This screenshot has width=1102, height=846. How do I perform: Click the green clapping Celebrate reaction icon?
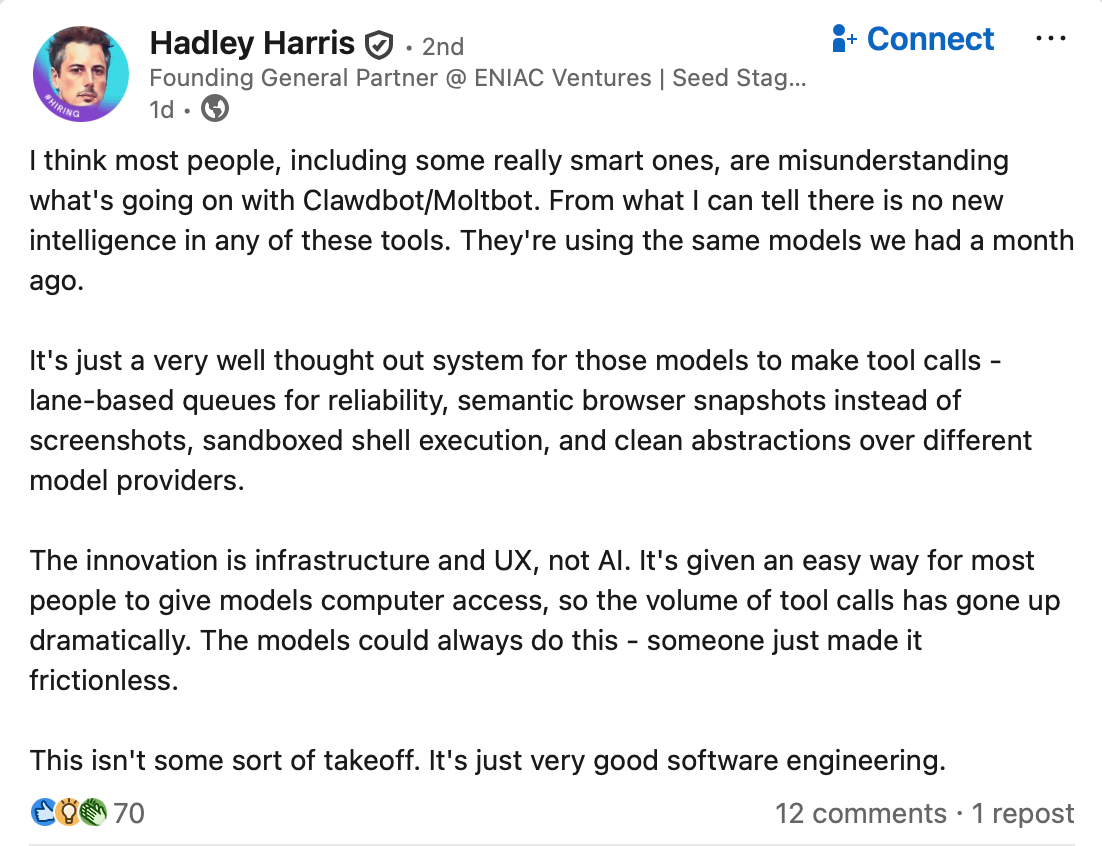coord(92,813)
